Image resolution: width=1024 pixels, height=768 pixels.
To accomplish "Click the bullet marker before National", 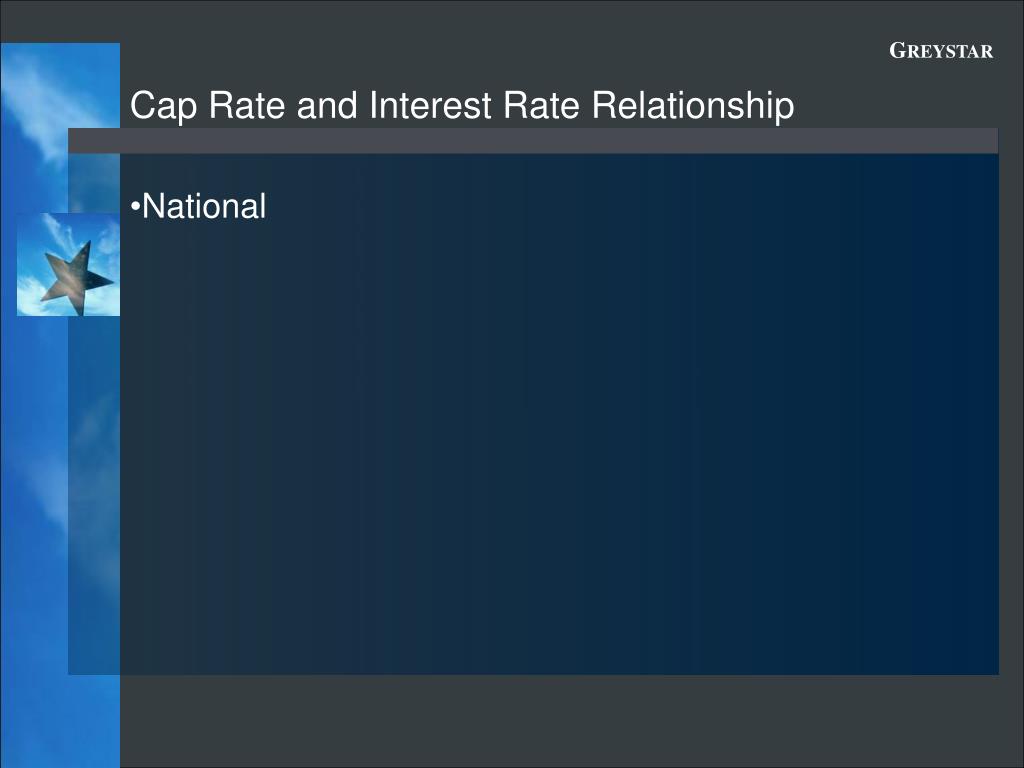I will click(135, 207).
